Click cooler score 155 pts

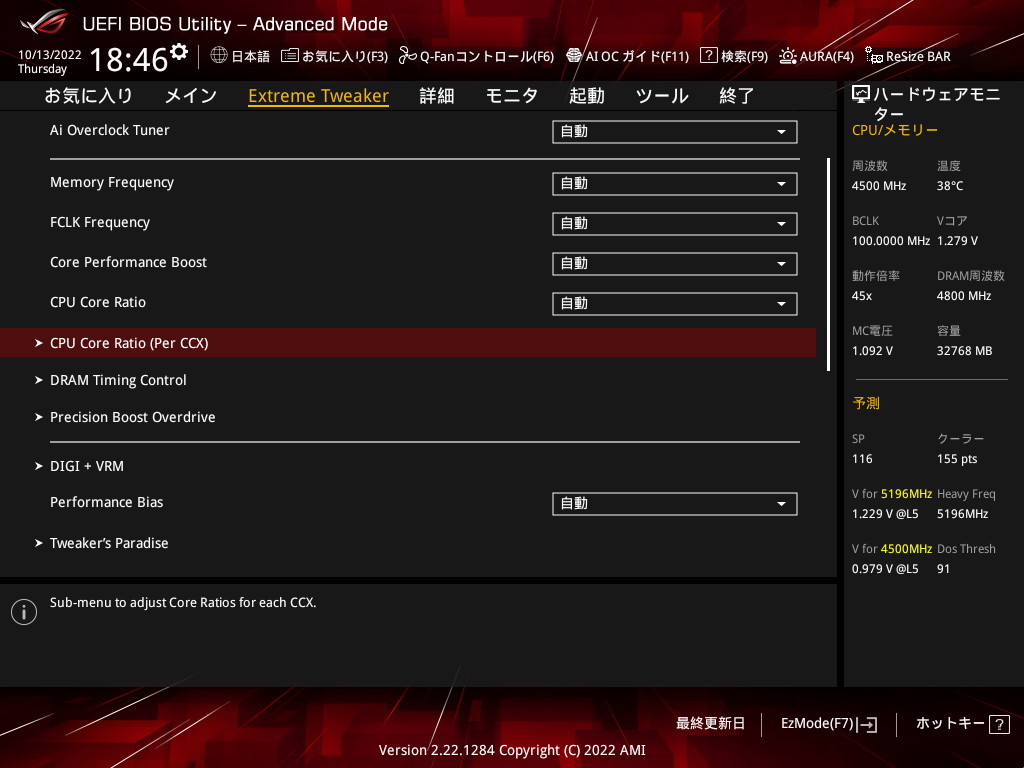(x=957, y=459)
